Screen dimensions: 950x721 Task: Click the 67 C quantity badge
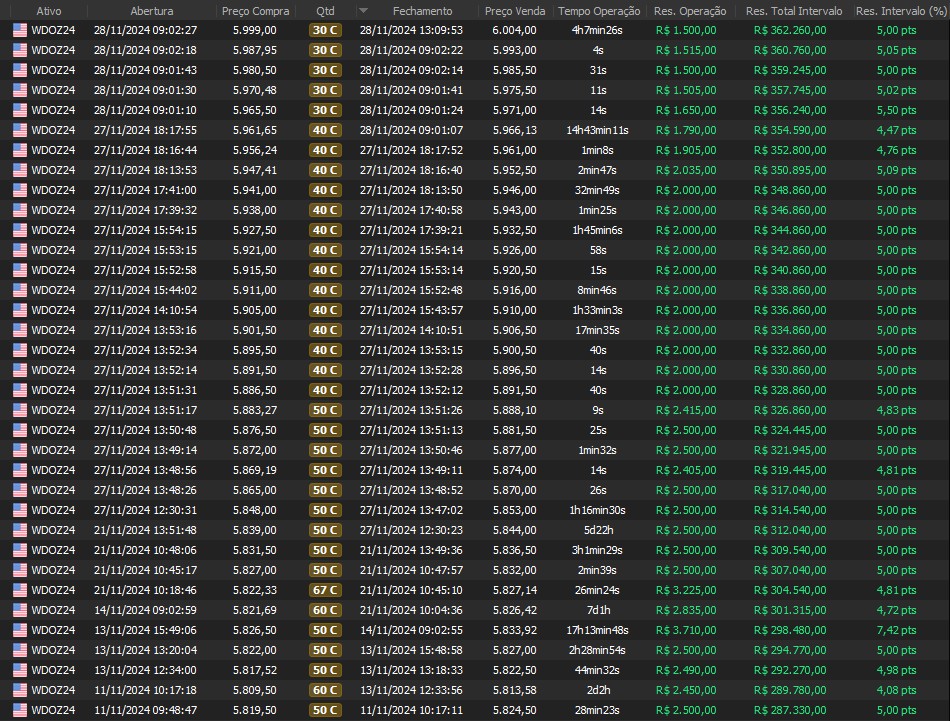tap(325, 590)
